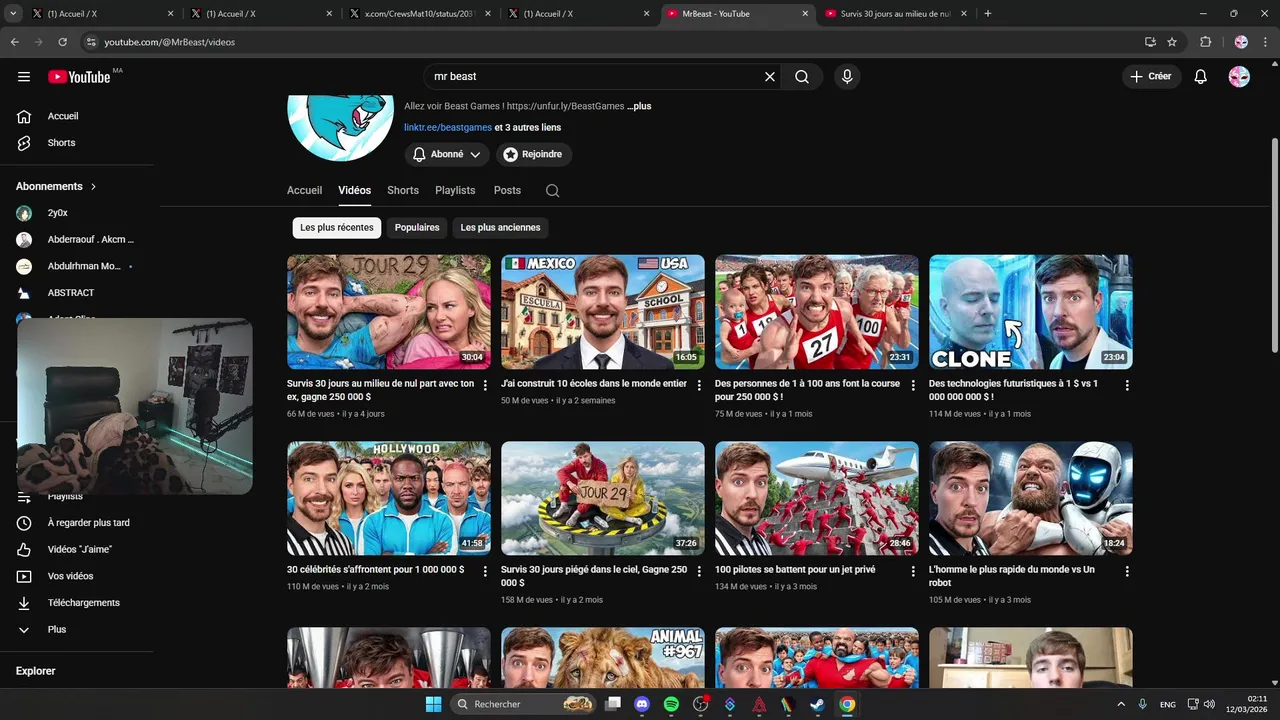Screen dimensions: 1280x720
Task: Switch to the Accueil channel tab
Action: pos(305,190)
